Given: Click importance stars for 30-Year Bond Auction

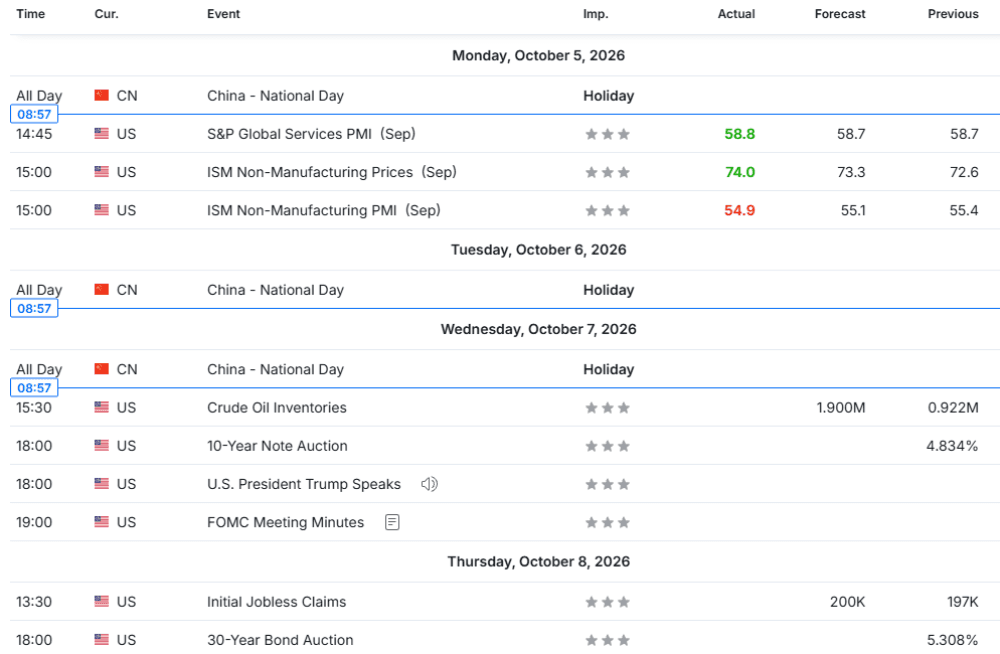Looking at the screenshot, I should coord(608,640).
